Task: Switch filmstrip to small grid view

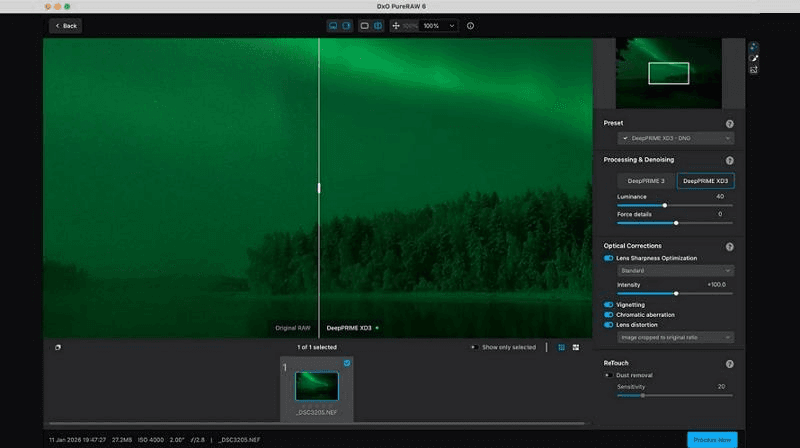Action: pyautogui.click(x=561, y=347)
